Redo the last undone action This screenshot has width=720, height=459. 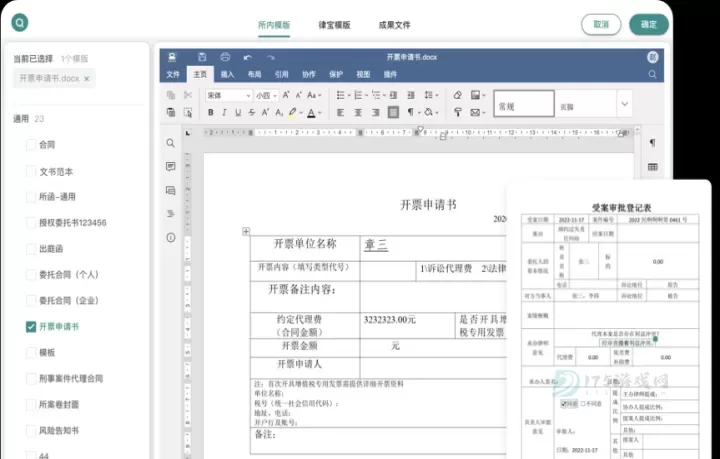click(x=270, y=57)
